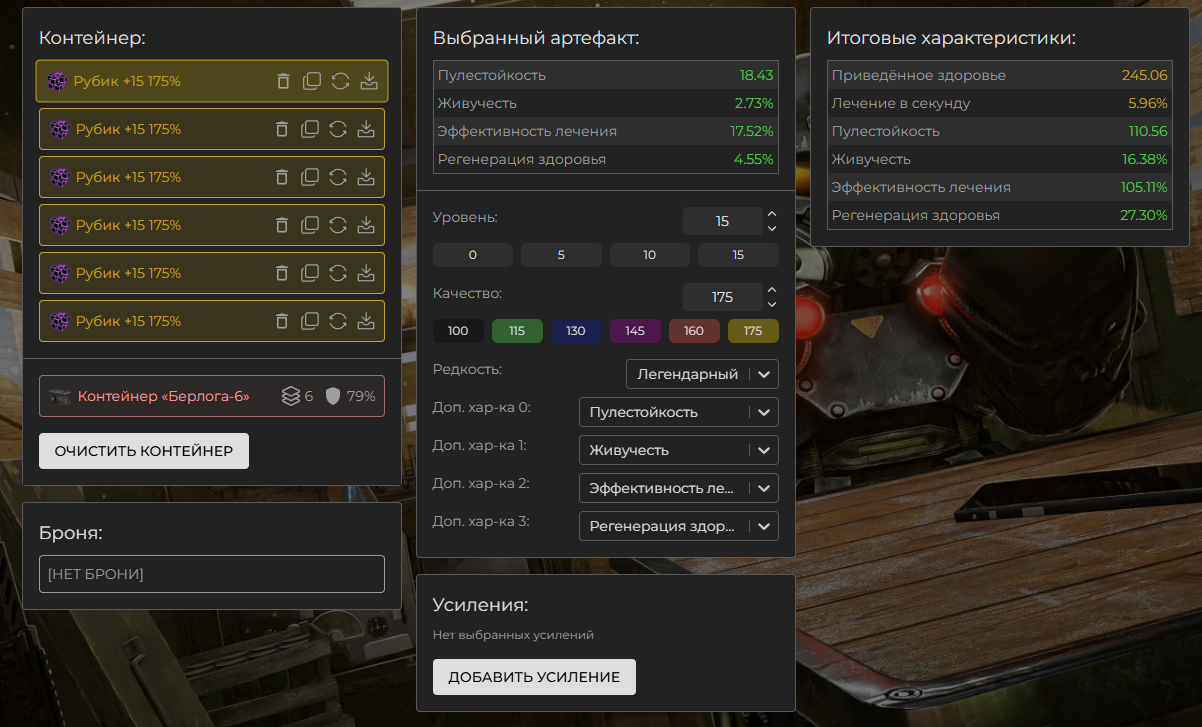This screenshot has height=727, width=1202.
Task: Open Доп. хар-ка 0 dropdown showing Пулестойкость
Action: click(x=679, y=412)
